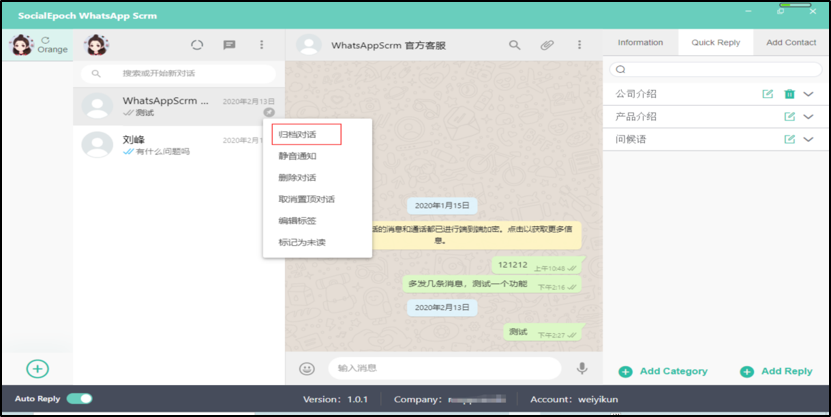Add a new account with plus icon
Image resolution: width=831 pixels, height=417 pixels.
click(x=38, y=369)
